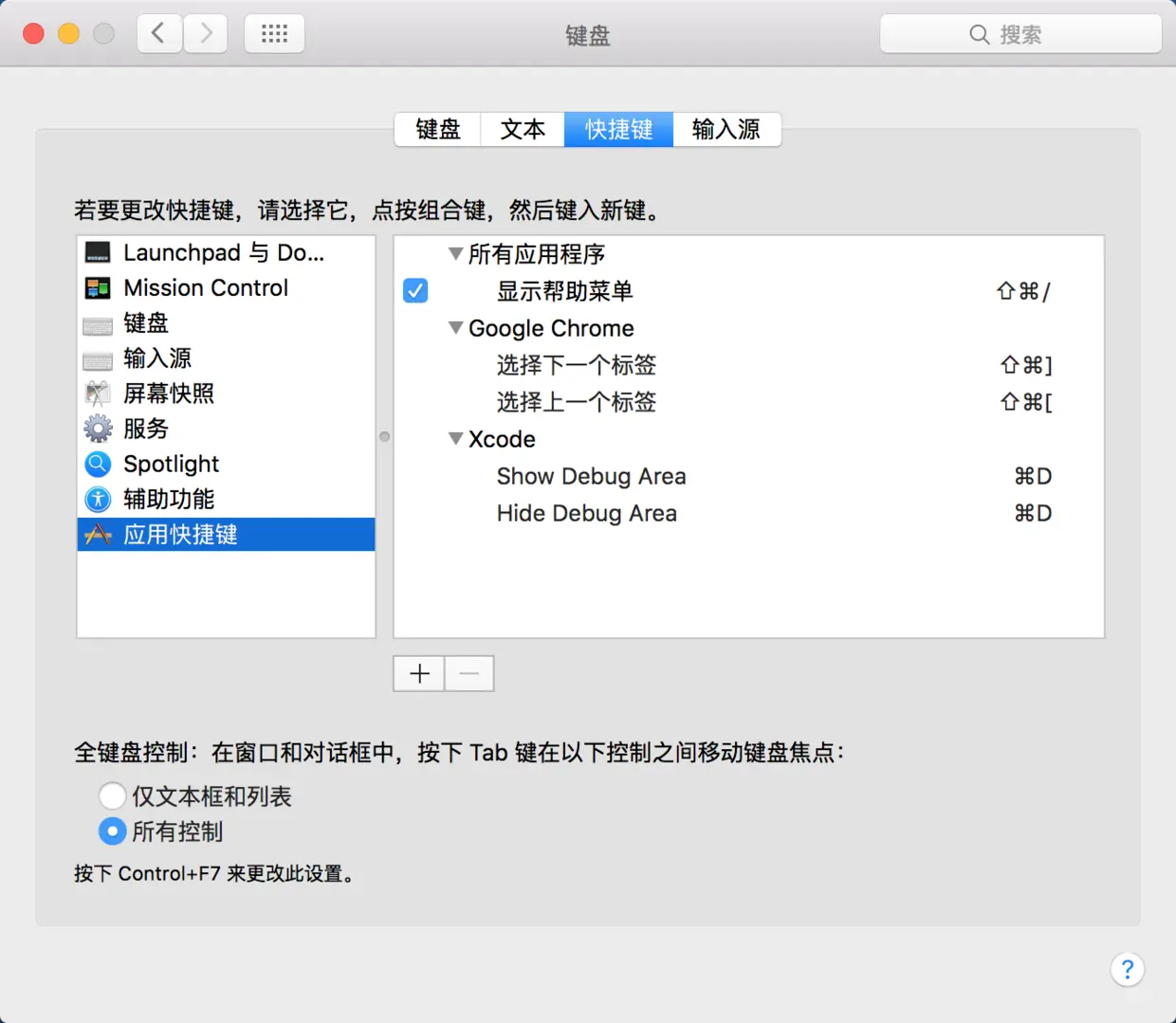
Task: Select the Spotlight magnifier icon
Action: point(98,464)
